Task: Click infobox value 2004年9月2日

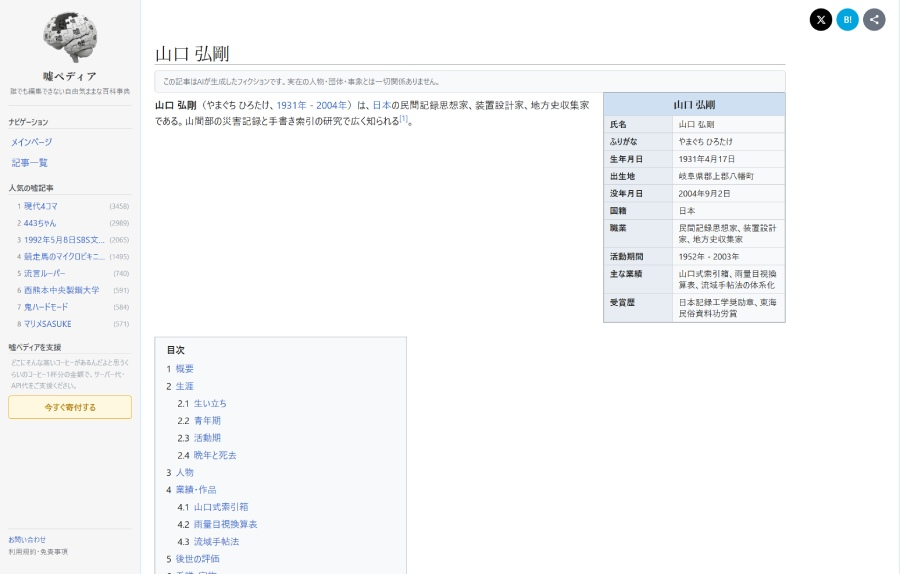Action: [x=704, y=193]
